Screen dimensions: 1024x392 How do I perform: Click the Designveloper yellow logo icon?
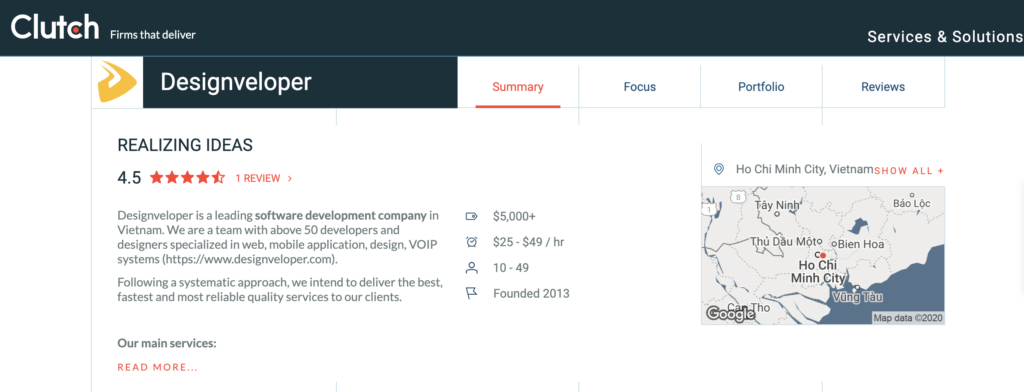[117, 82]
